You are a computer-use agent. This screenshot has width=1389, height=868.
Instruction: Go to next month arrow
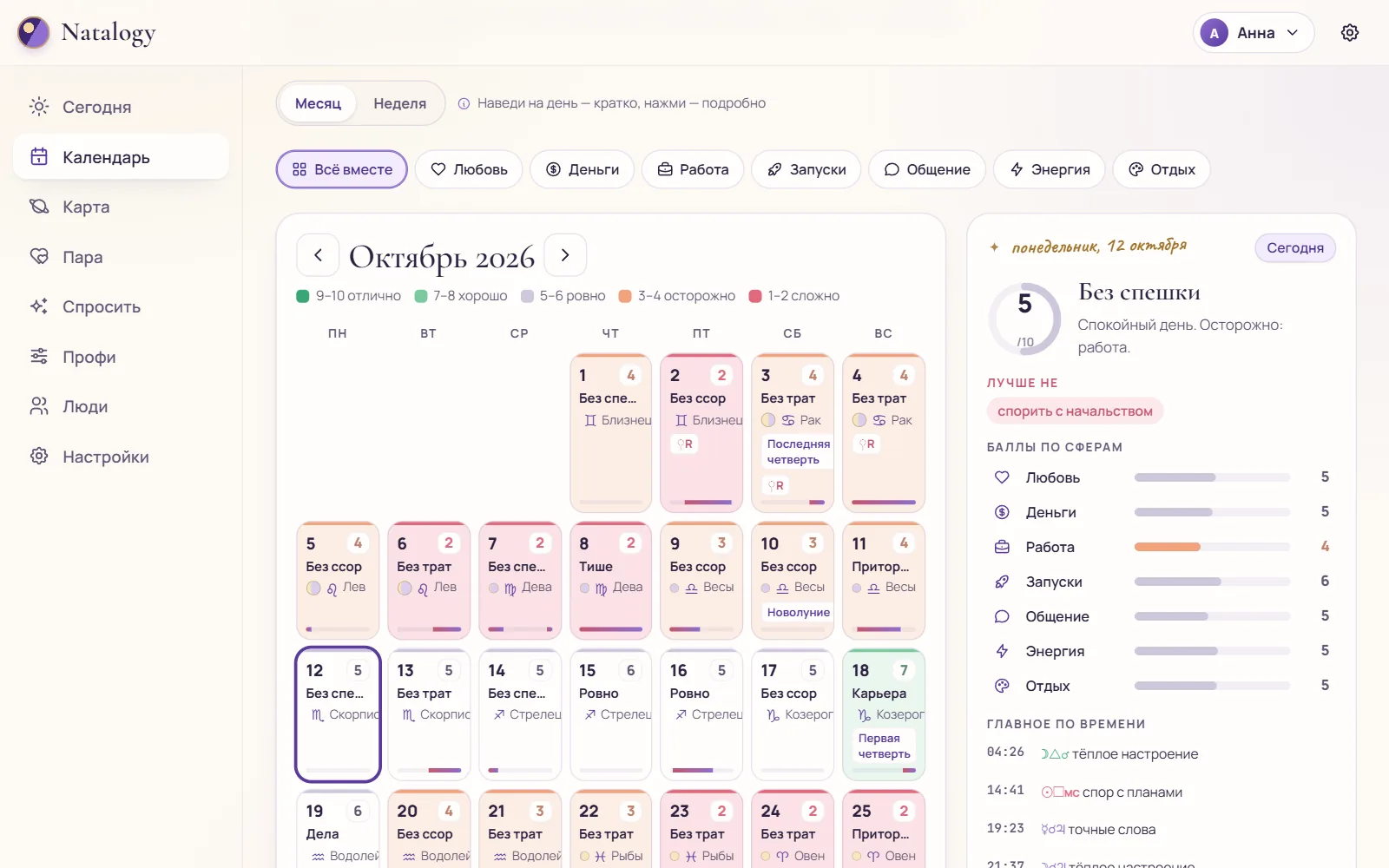(565, 255)
